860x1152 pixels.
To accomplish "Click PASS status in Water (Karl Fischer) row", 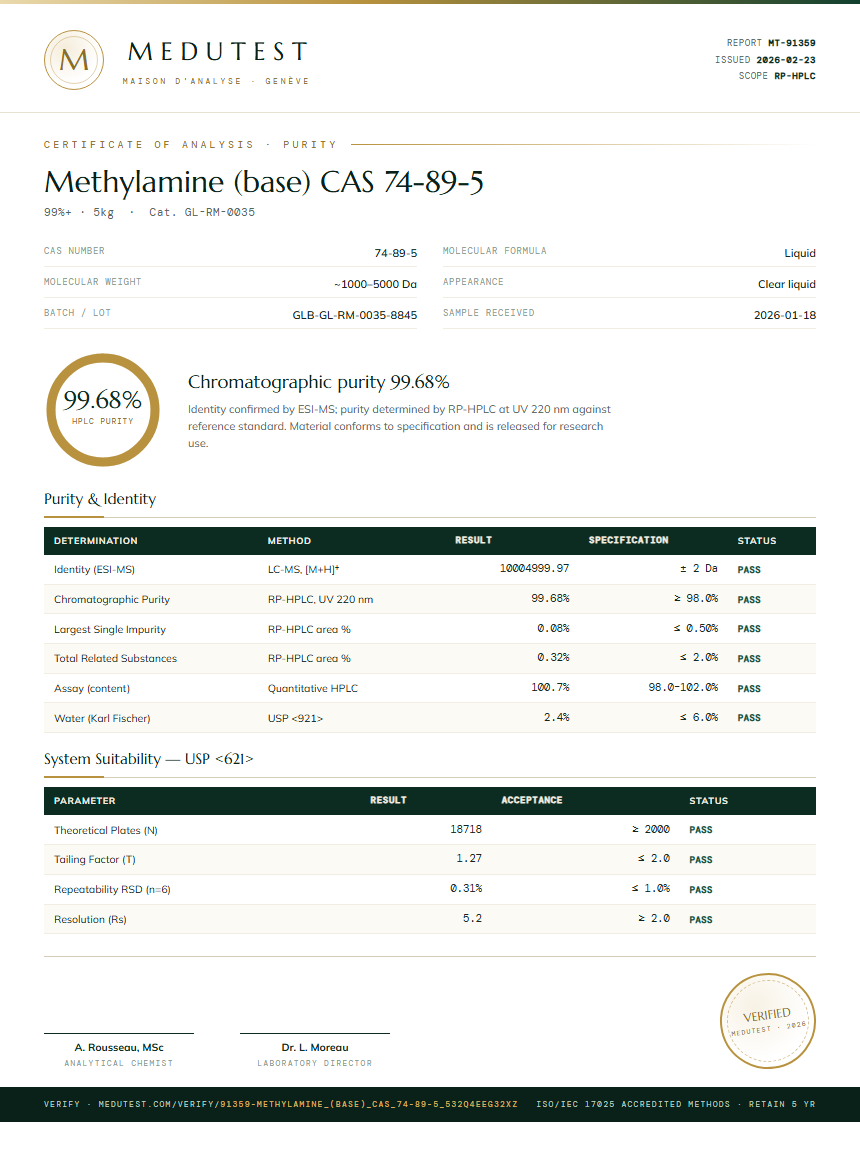I will (x=749, y=719).
